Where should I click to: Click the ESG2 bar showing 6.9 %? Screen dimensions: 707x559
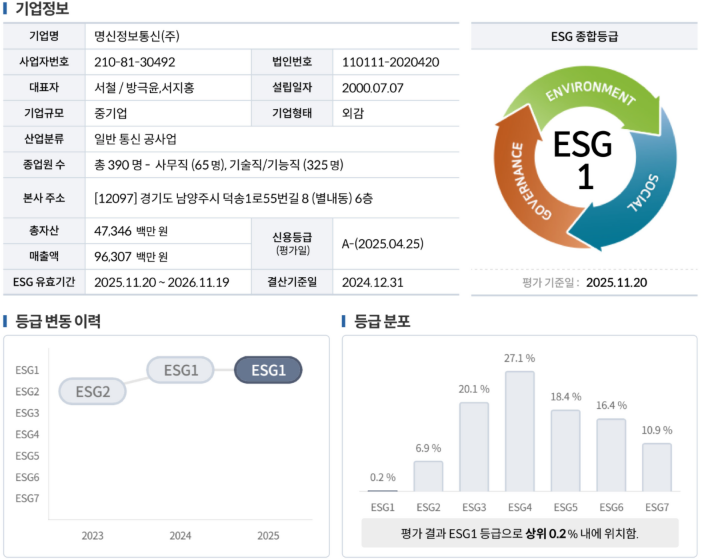(x=428, y=476)
